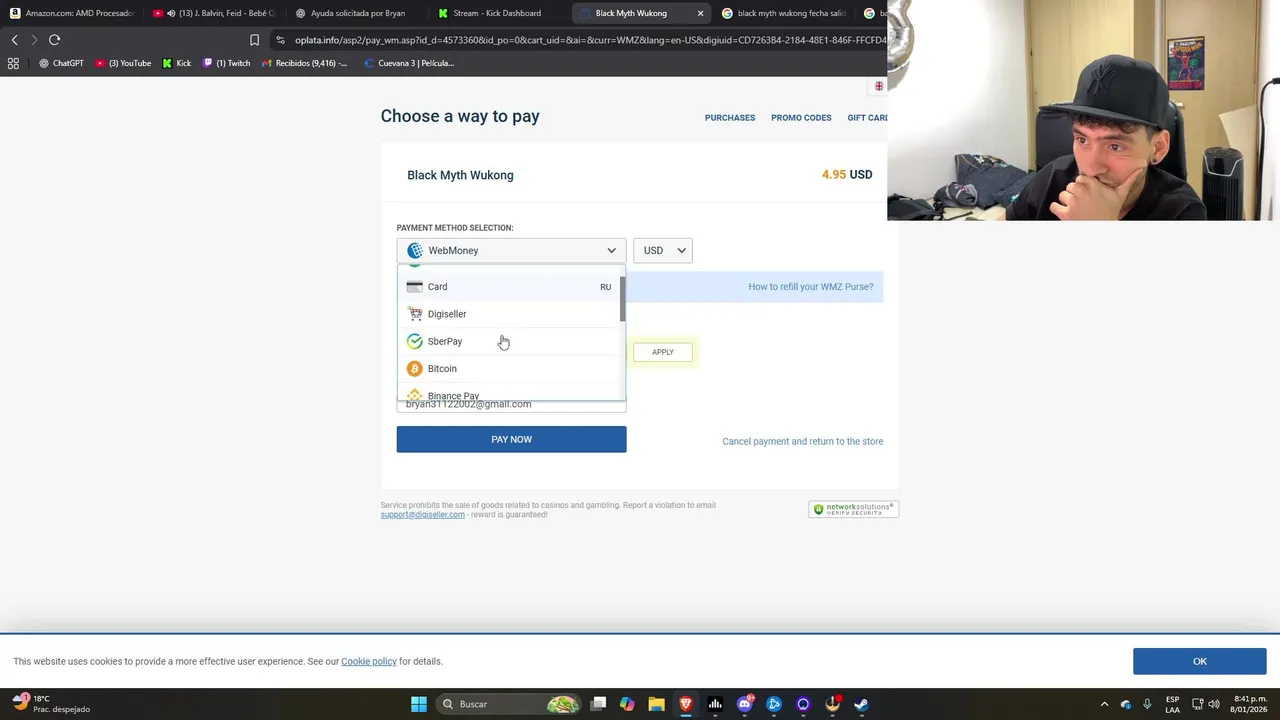Select Bitcoin payment option

509,369
